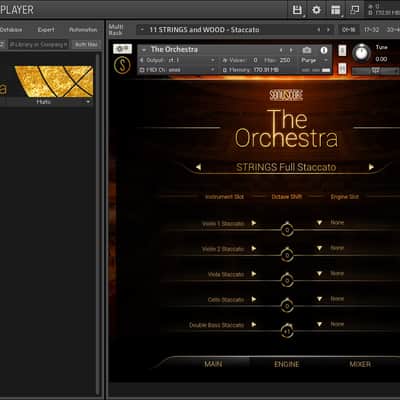Load next multi preset arrow

point(328,30)
